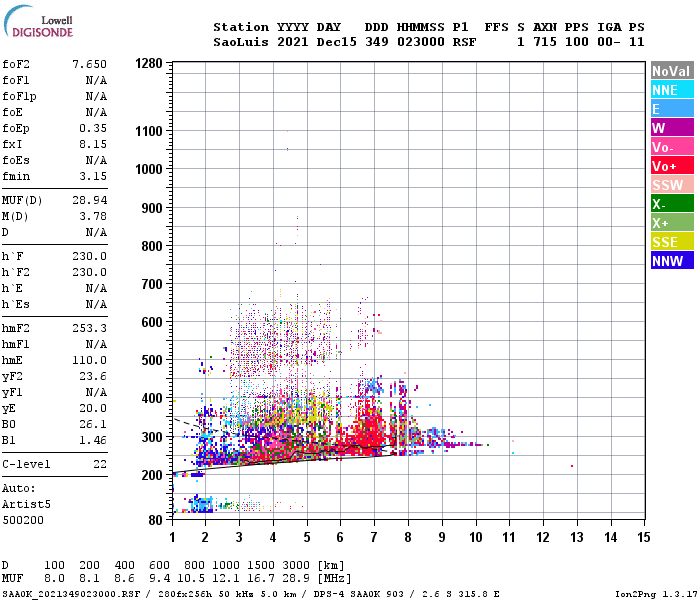Click the MUF 8.0 table entry

tap(54, 579)
